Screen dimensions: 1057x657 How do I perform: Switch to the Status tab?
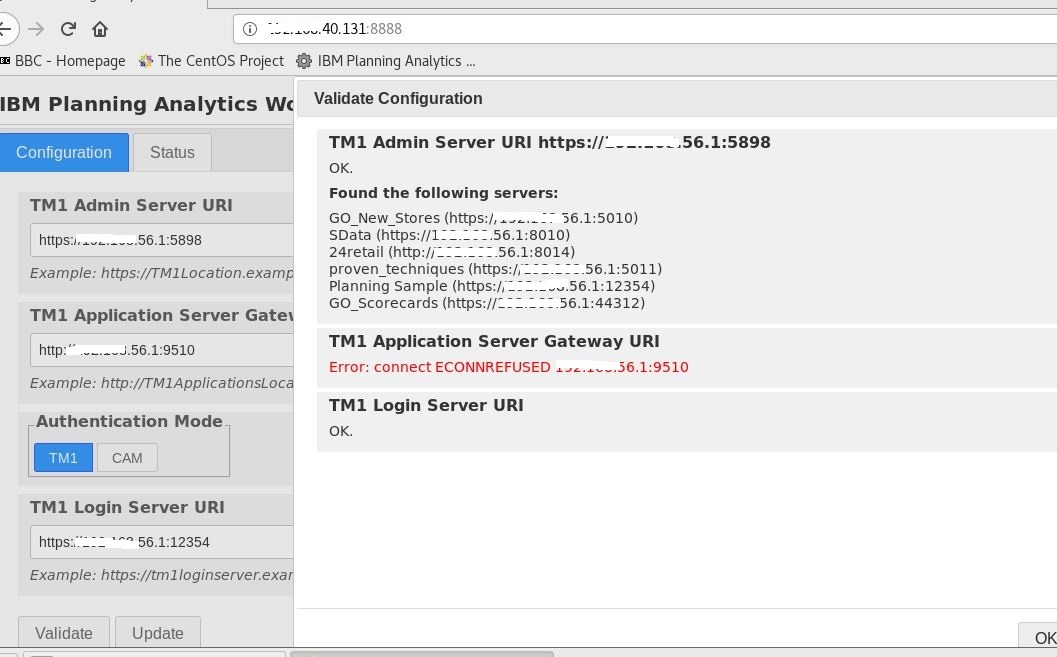click(x=173, y=152)
